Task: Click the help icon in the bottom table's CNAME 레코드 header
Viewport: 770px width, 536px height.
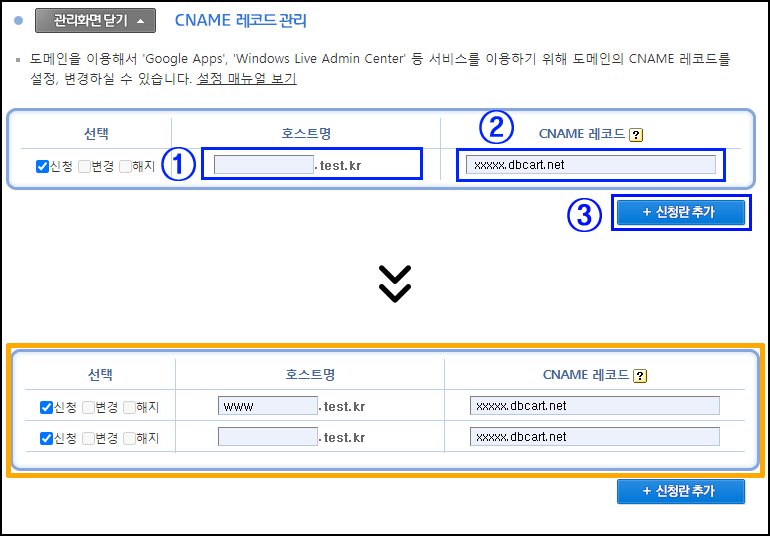Action: click(x=640, y=376)
